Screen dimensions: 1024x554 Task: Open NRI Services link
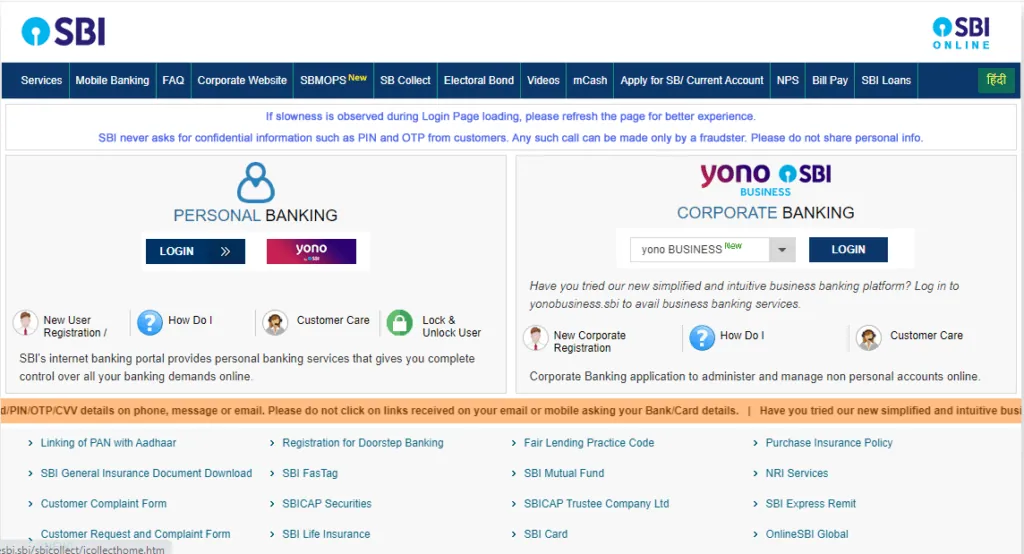coord(797,473)
